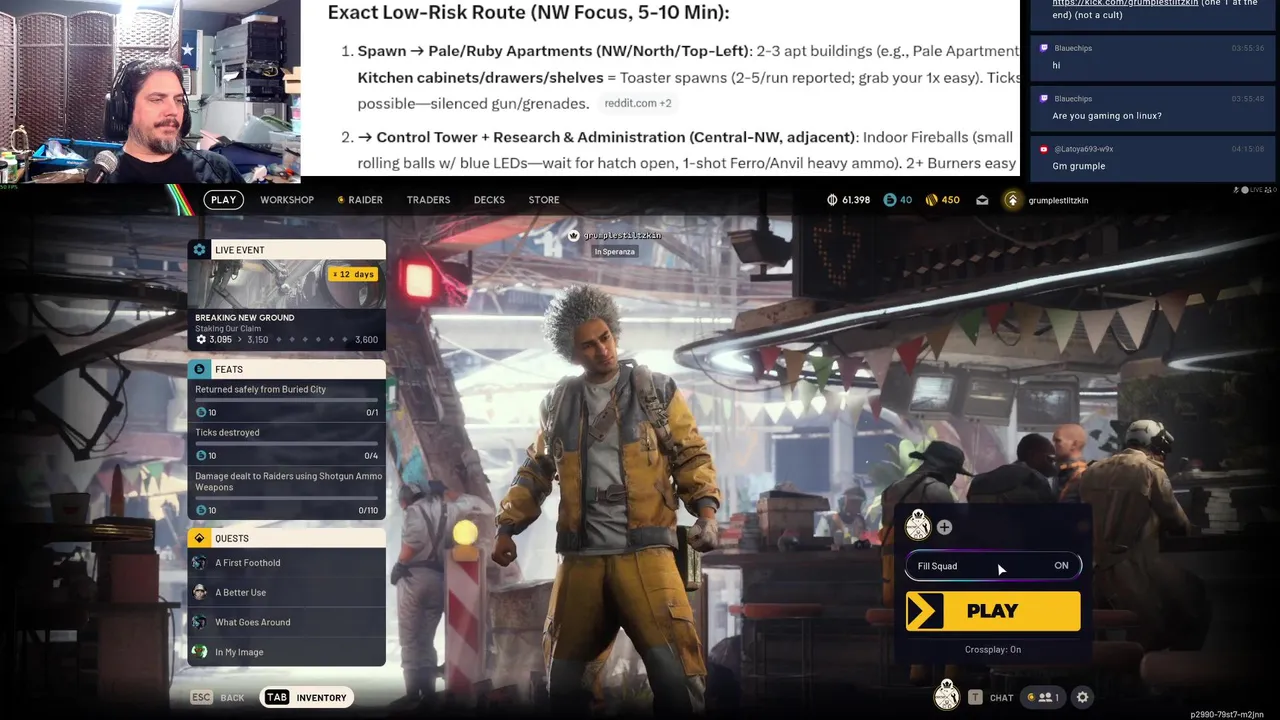Click the Returned safely from Buried City progress bar
Viewport: 1280px width, 720px height.
point(286,400)
